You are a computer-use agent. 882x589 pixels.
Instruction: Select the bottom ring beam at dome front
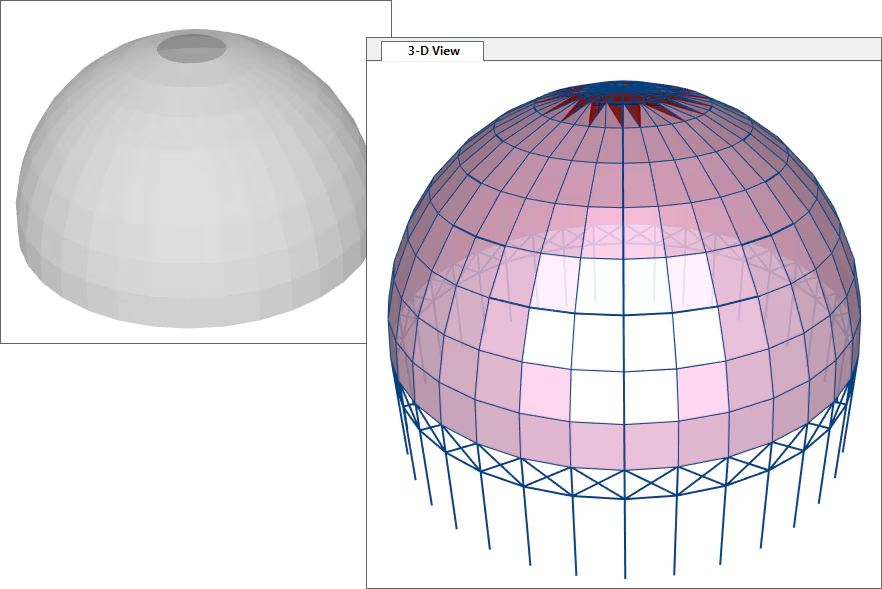pos(626,498)
